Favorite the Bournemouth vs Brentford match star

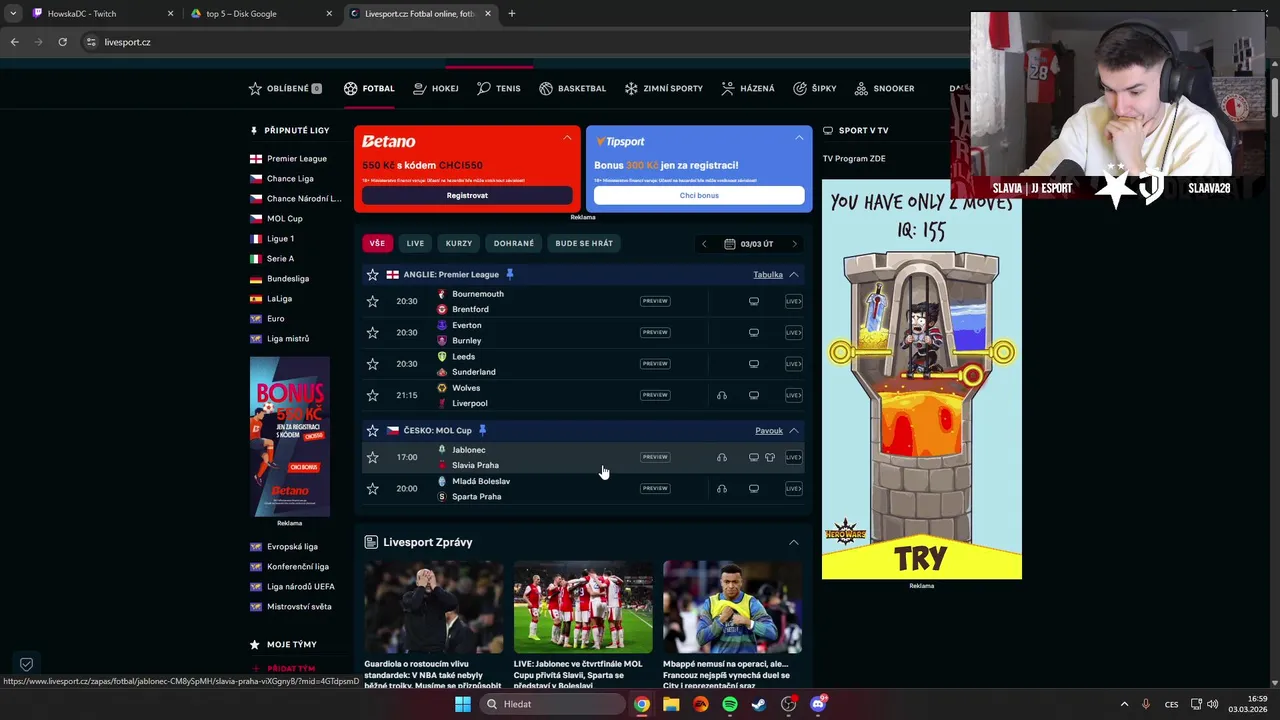[372, 301]
